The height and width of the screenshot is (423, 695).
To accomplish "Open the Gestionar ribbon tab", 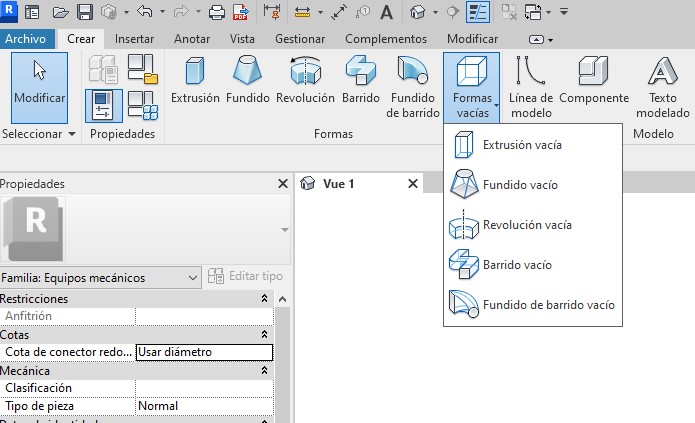I will tap(300, 39).
